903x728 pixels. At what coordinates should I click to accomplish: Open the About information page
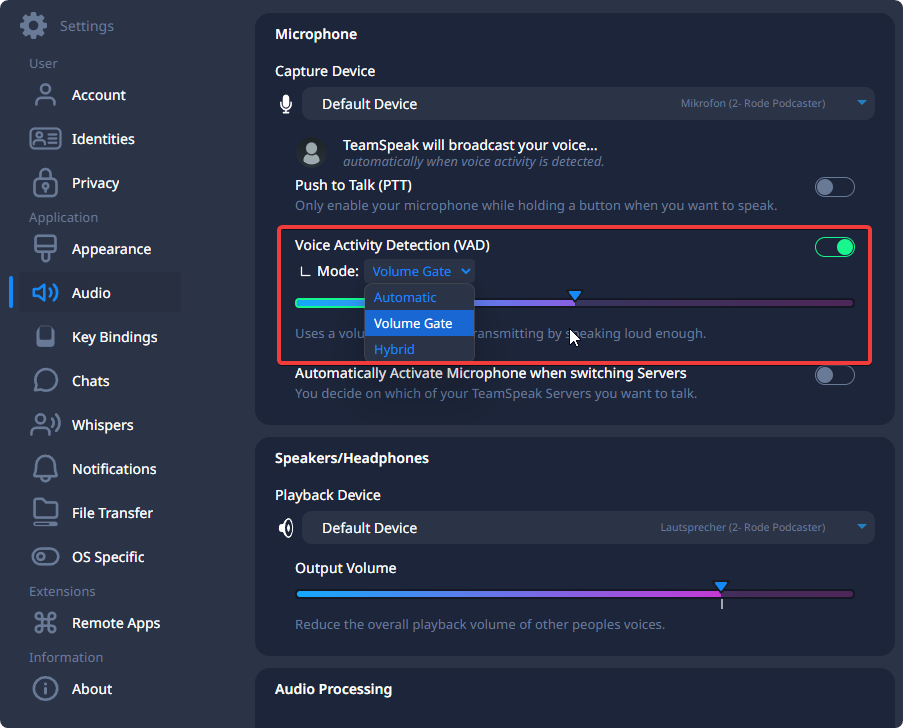(x=91, y=689)
